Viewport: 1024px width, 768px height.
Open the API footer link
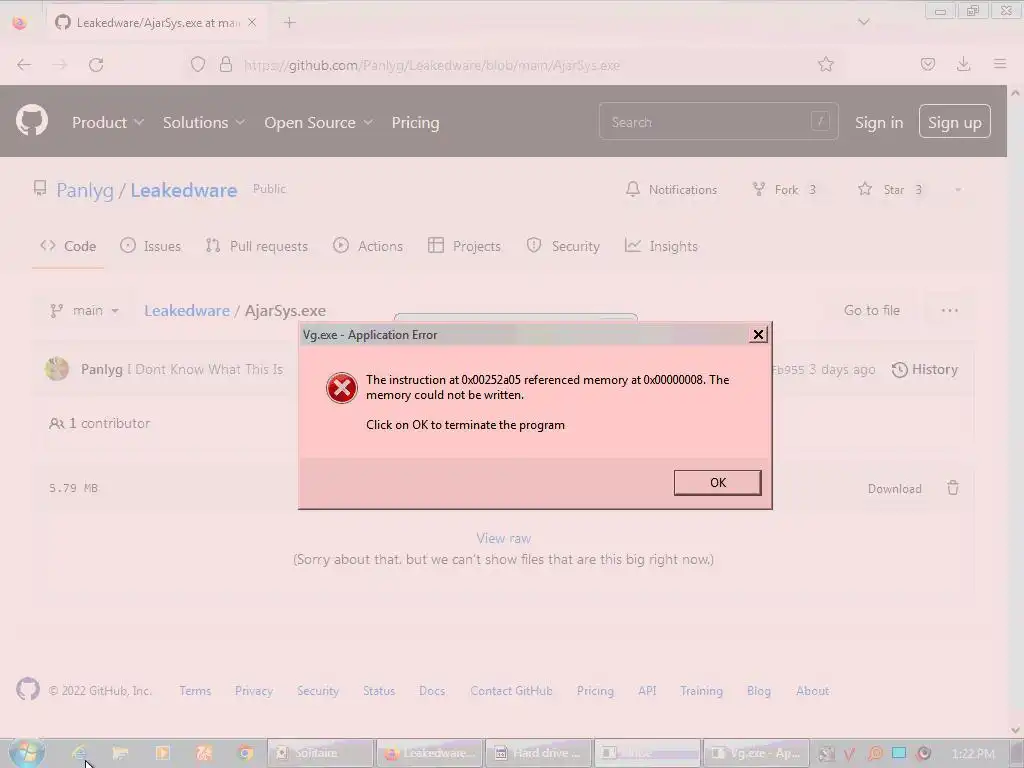[x=647, y=691]
